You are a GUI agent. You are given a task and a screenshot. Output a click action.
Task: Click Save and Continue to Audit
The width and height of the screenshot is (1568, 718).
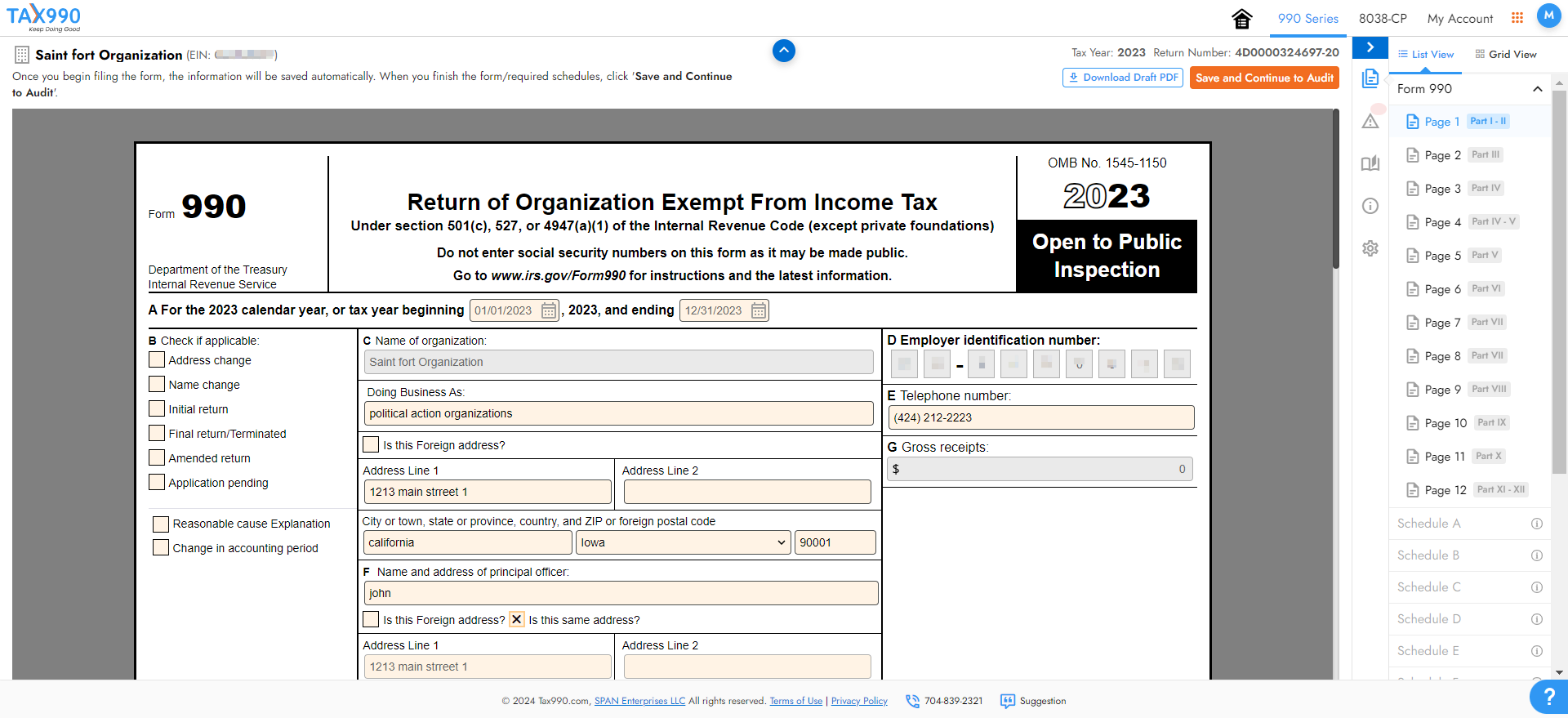[x=1263, y=78]
